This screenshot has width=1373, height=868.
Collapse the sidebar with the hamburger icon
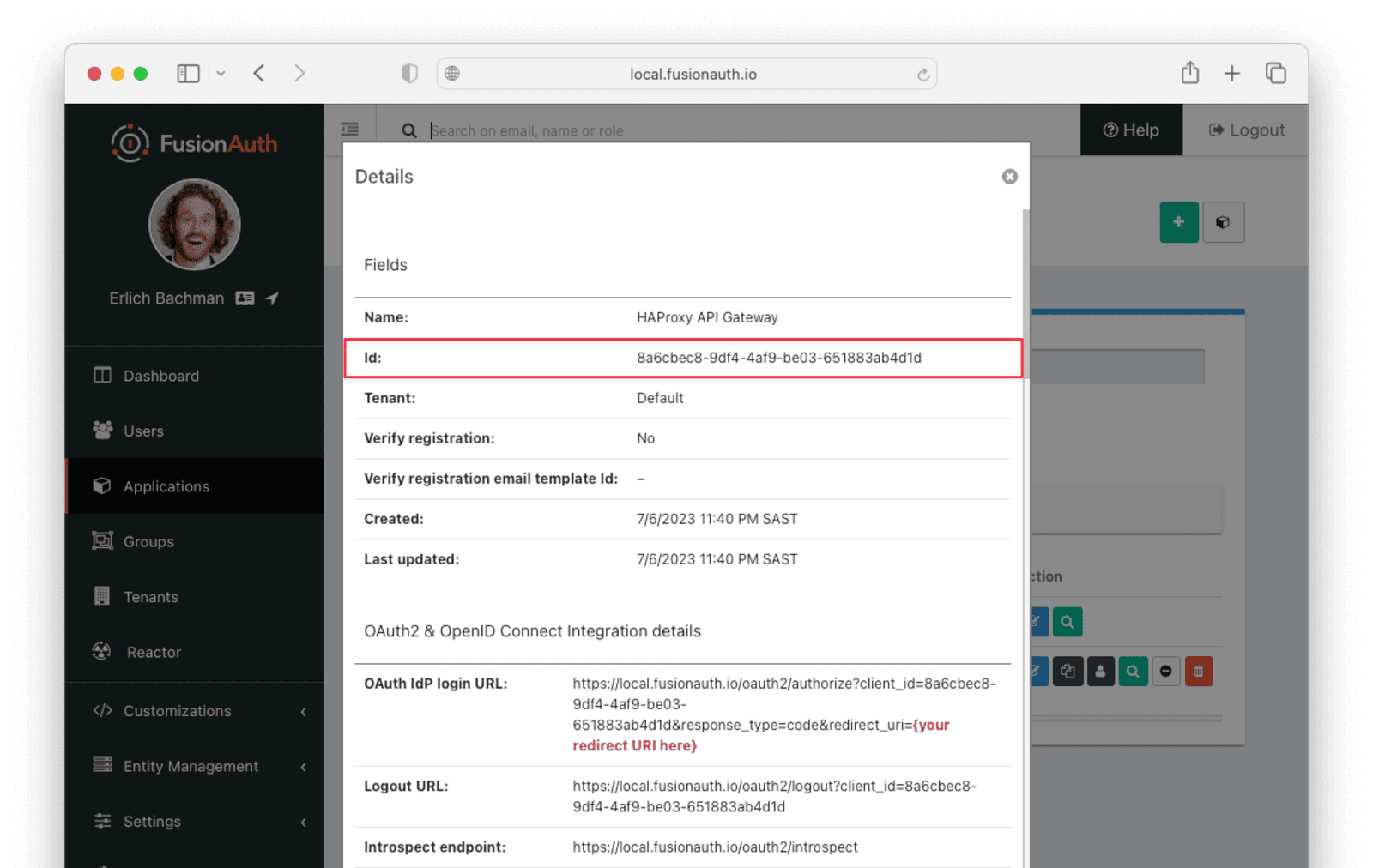tap(349, 130)
